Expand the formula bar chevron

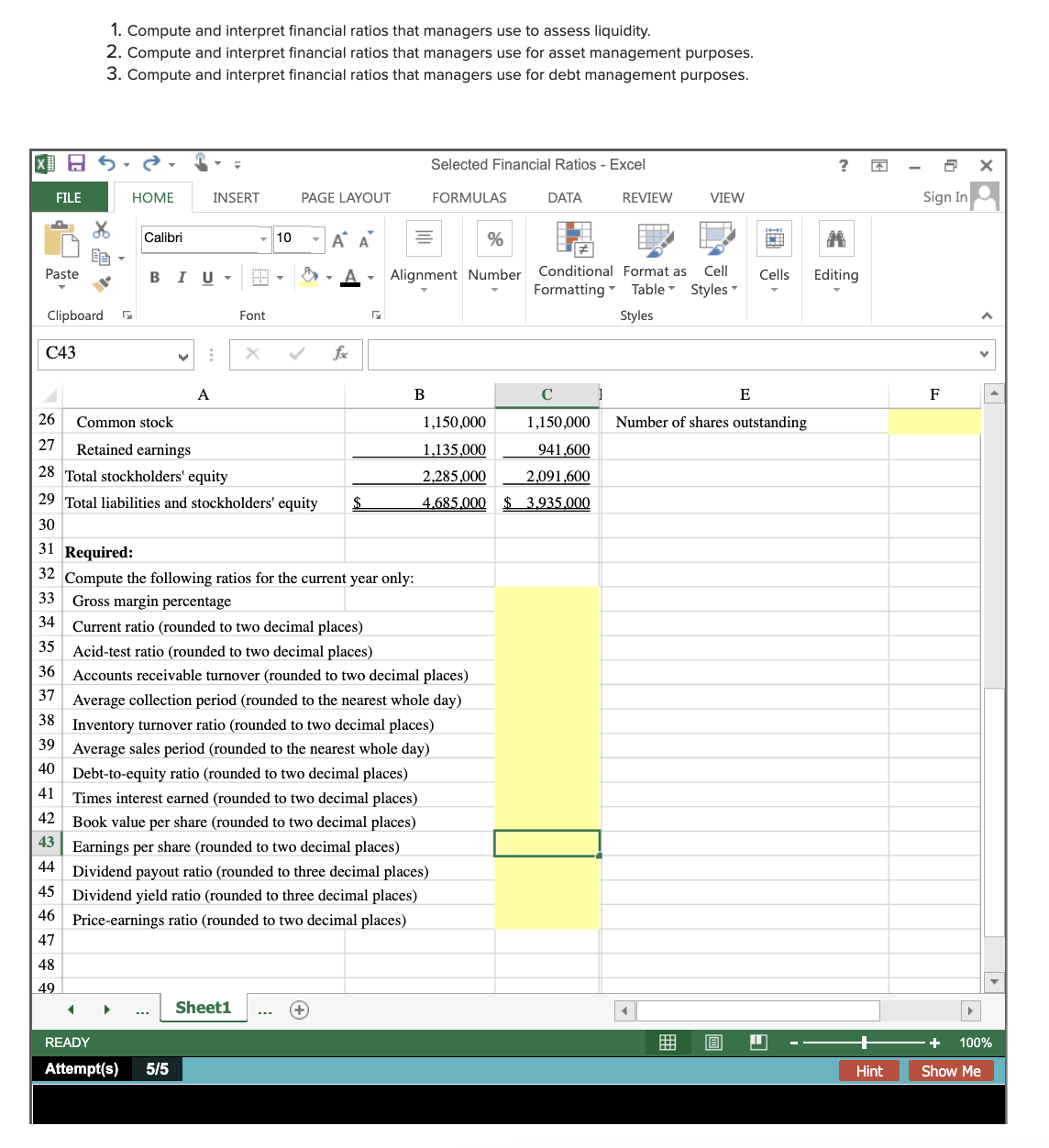click(x=984, y=354)
